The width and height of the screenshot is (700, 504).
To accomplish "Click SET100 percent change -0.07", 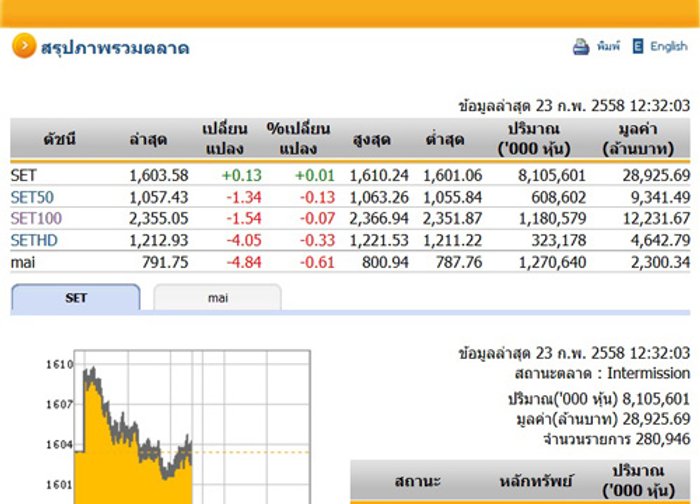I will coord(317,218).
